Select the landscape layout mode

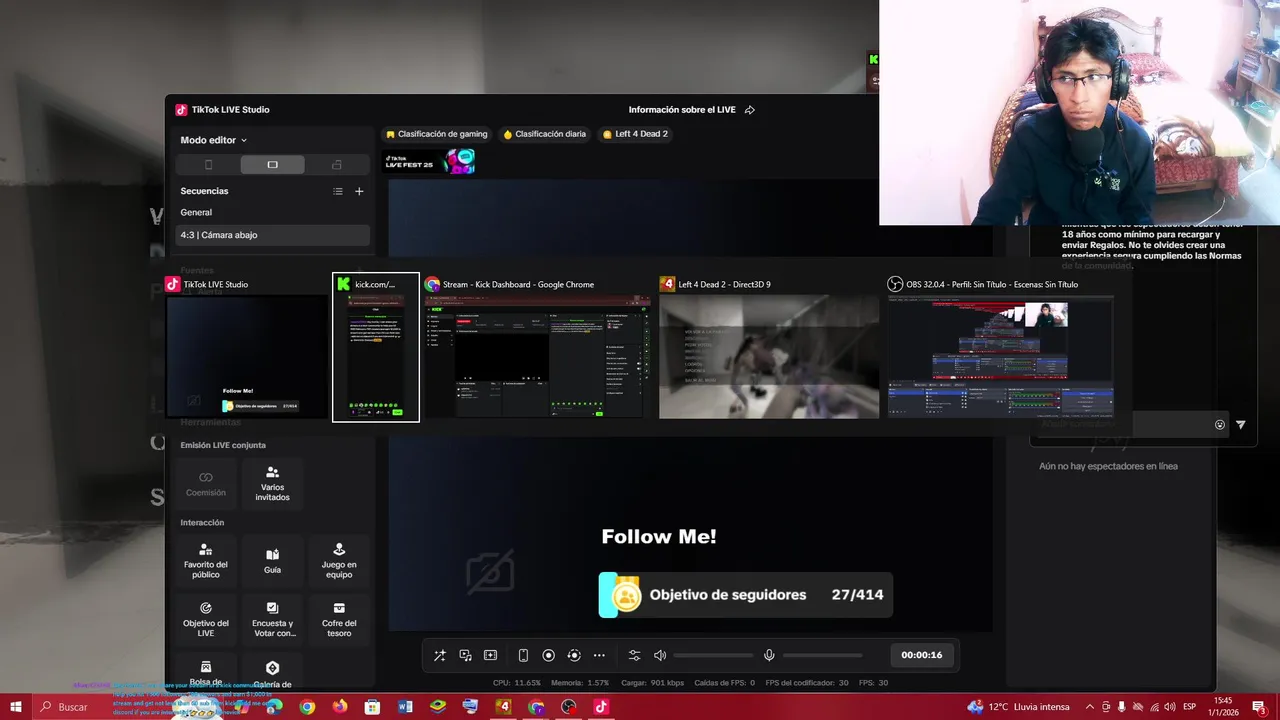click(272, 165)
